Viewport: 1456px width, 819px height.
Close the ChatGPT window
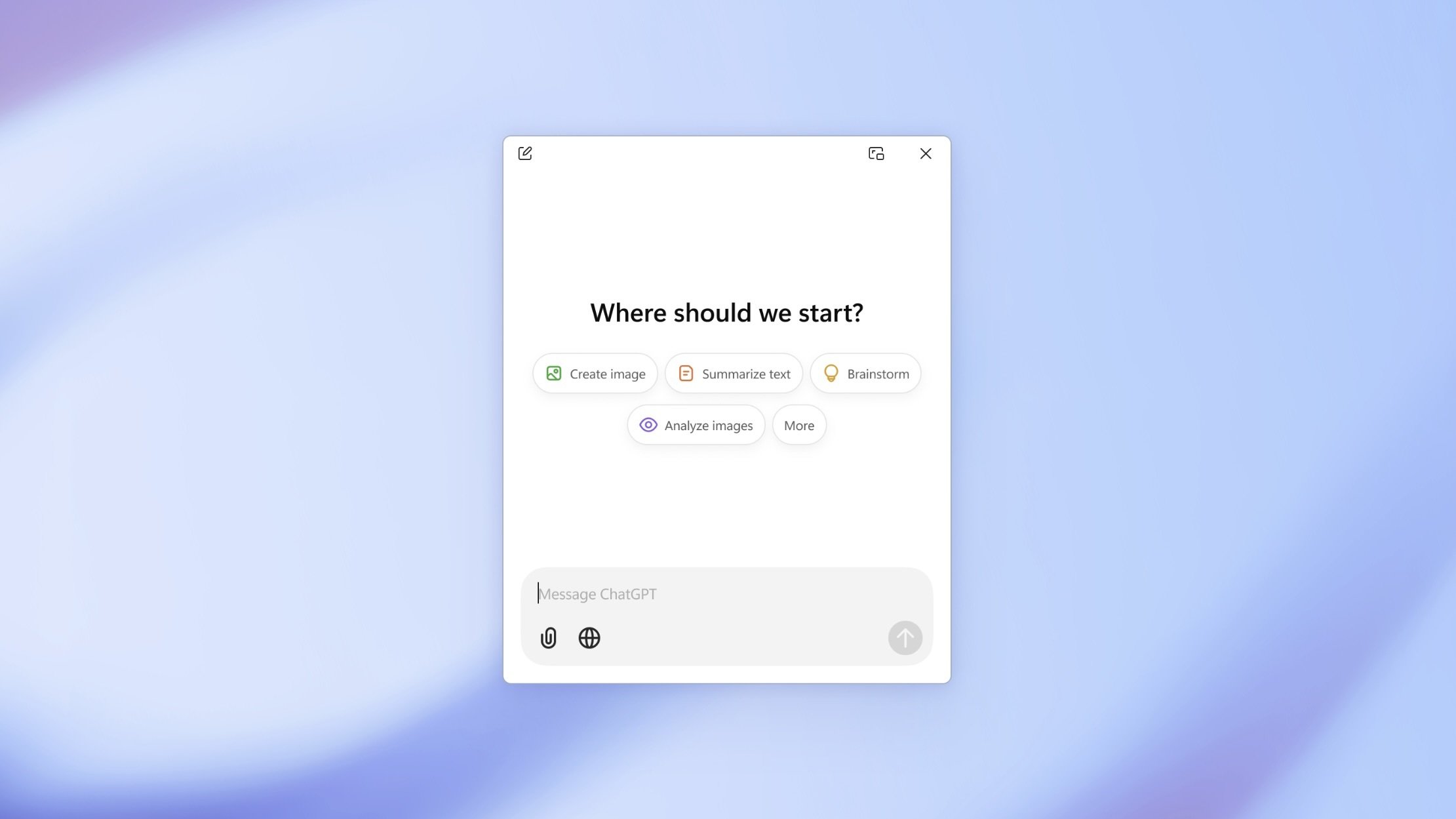(926, 154)
